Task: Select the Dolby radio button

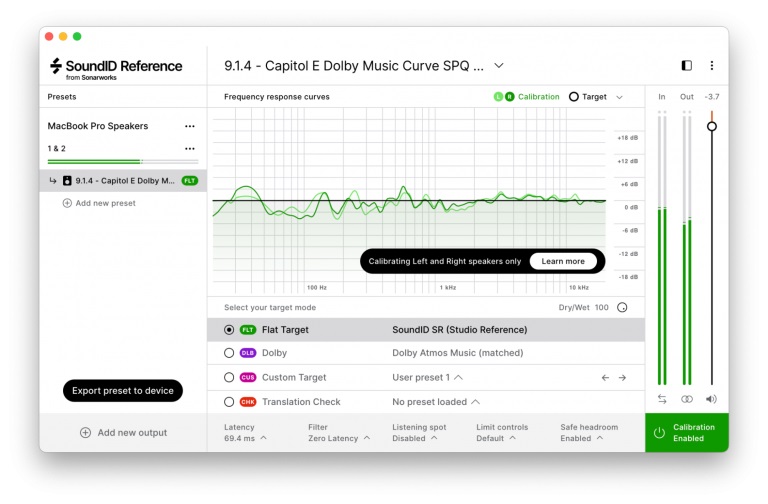Action: click(x=229, y=353)
